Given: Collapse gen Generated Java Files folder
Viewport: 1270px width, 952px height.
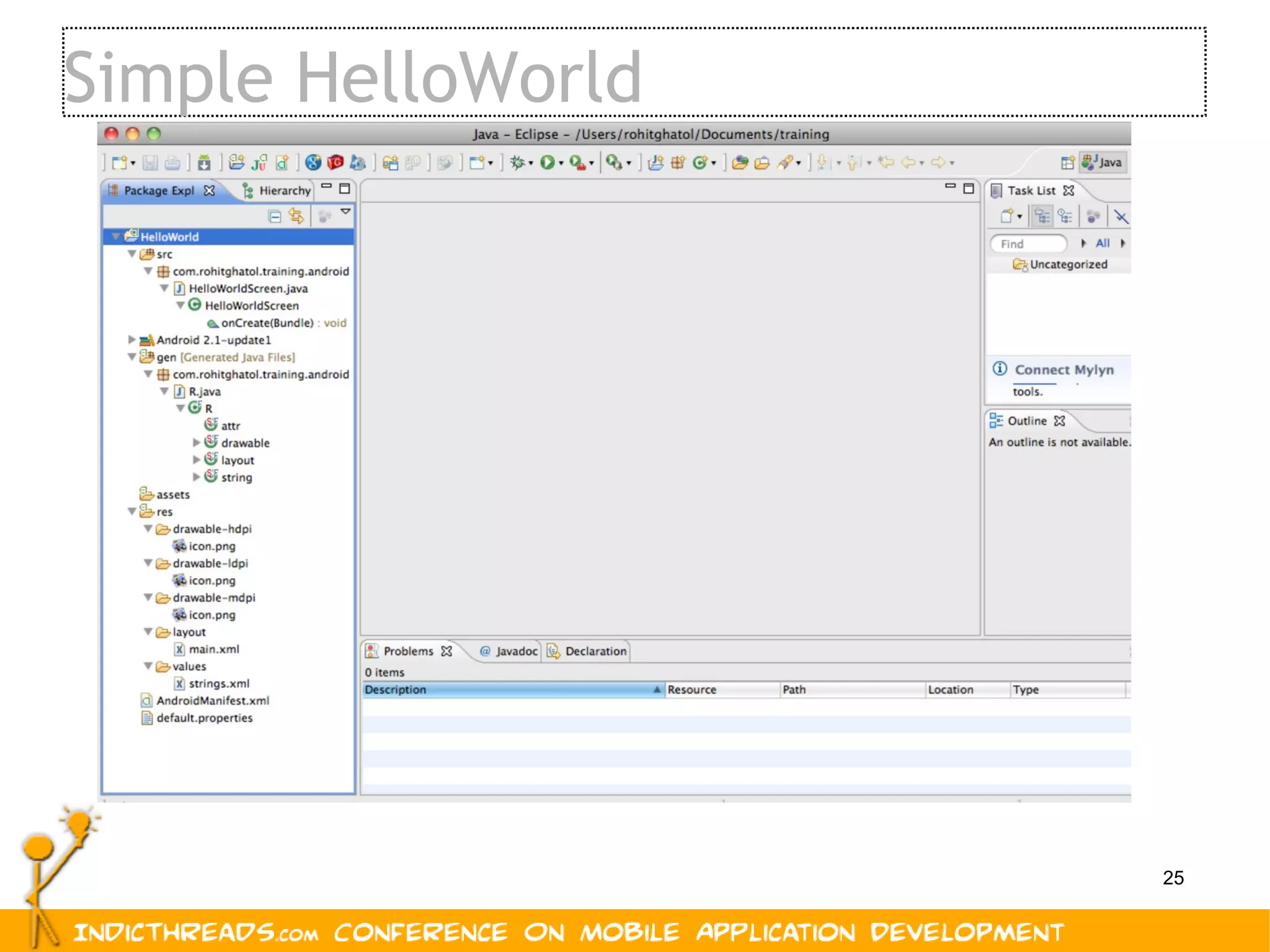Looking at the screenshot, I should tap(131, 357).
